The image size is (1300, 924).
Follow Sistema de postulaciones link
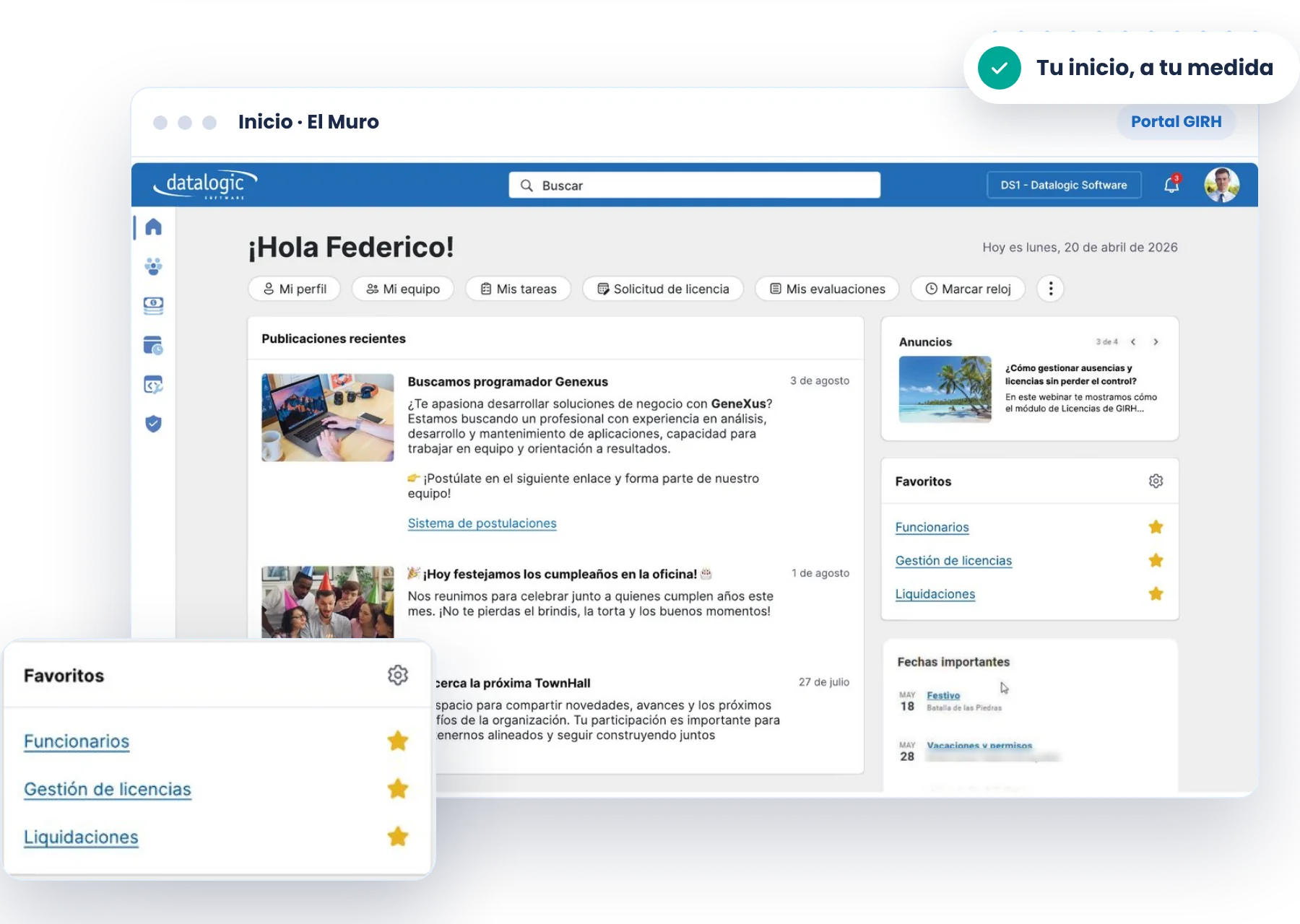tap(482, 523)
